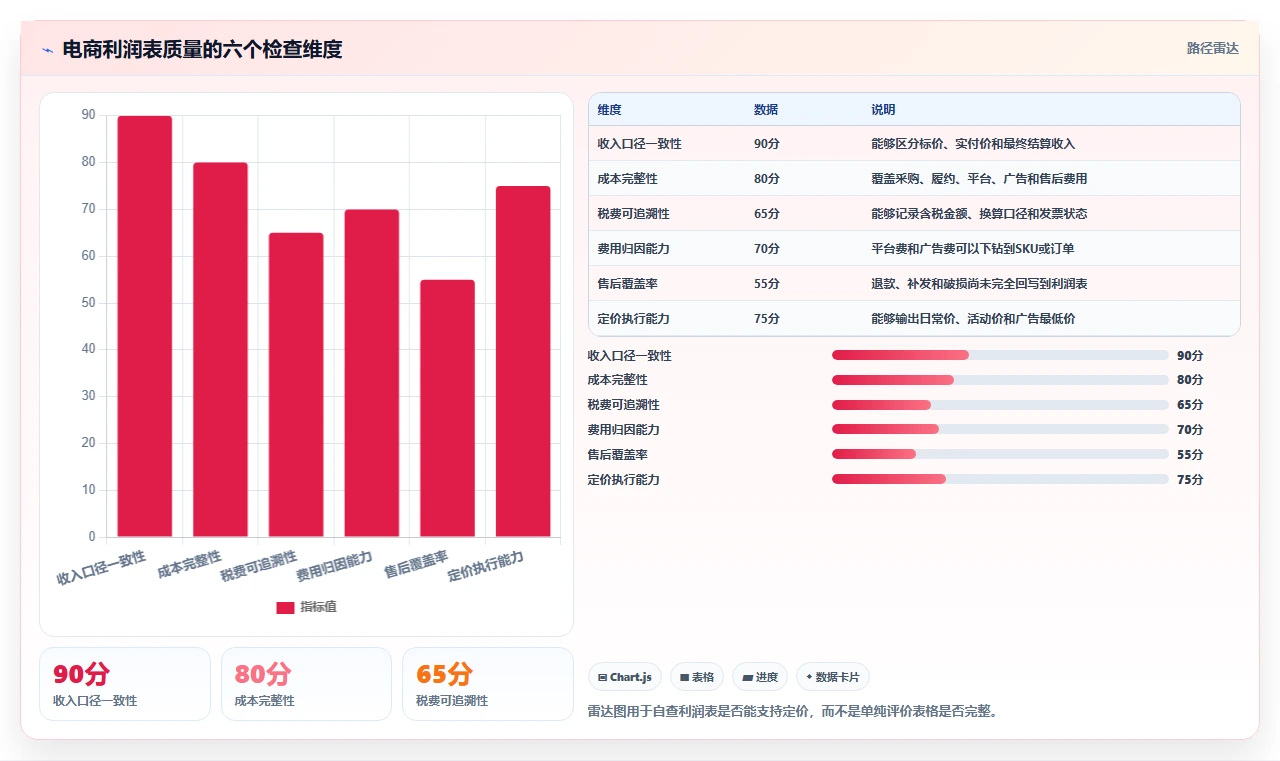Click description 覆盖采购、履约、平台、广告和售后费用
The width and height of the screenshot is (1280, 761).
pos(979,179)
